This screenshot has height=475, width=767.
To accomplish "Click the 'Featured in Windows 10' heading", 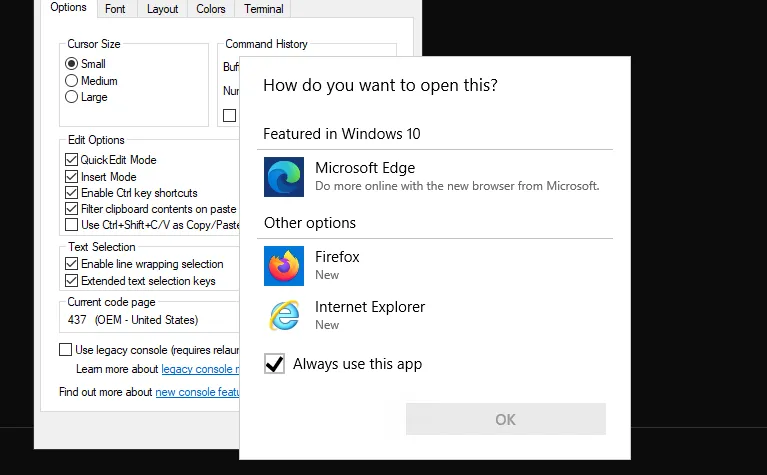I will (x=341, y=134).
